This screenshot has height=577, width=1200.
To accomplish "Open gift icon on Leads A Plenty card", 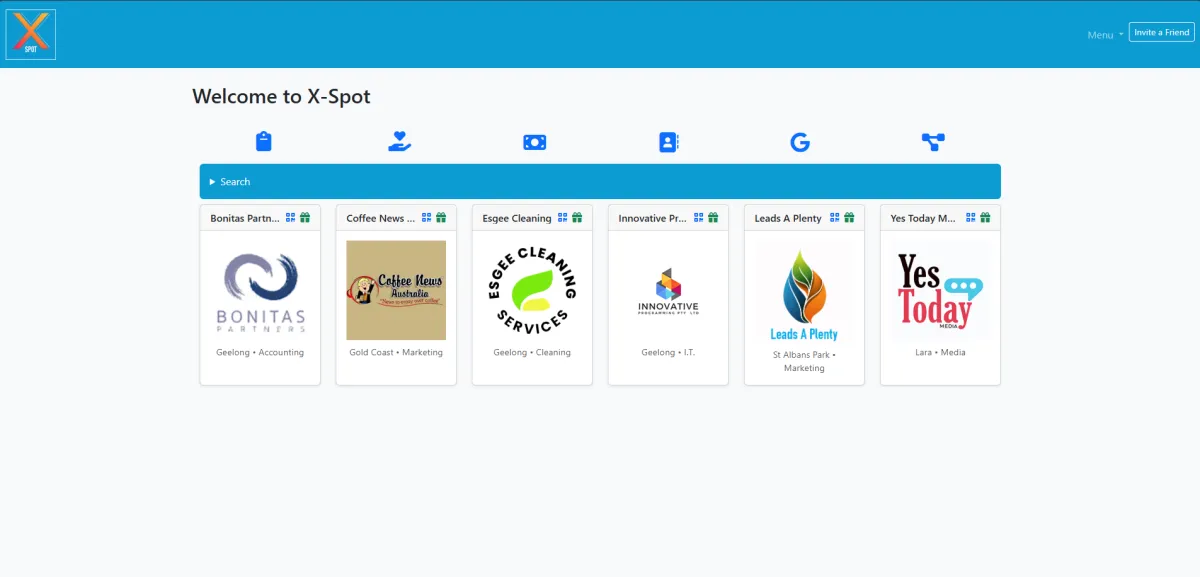I will click(849, 218).
